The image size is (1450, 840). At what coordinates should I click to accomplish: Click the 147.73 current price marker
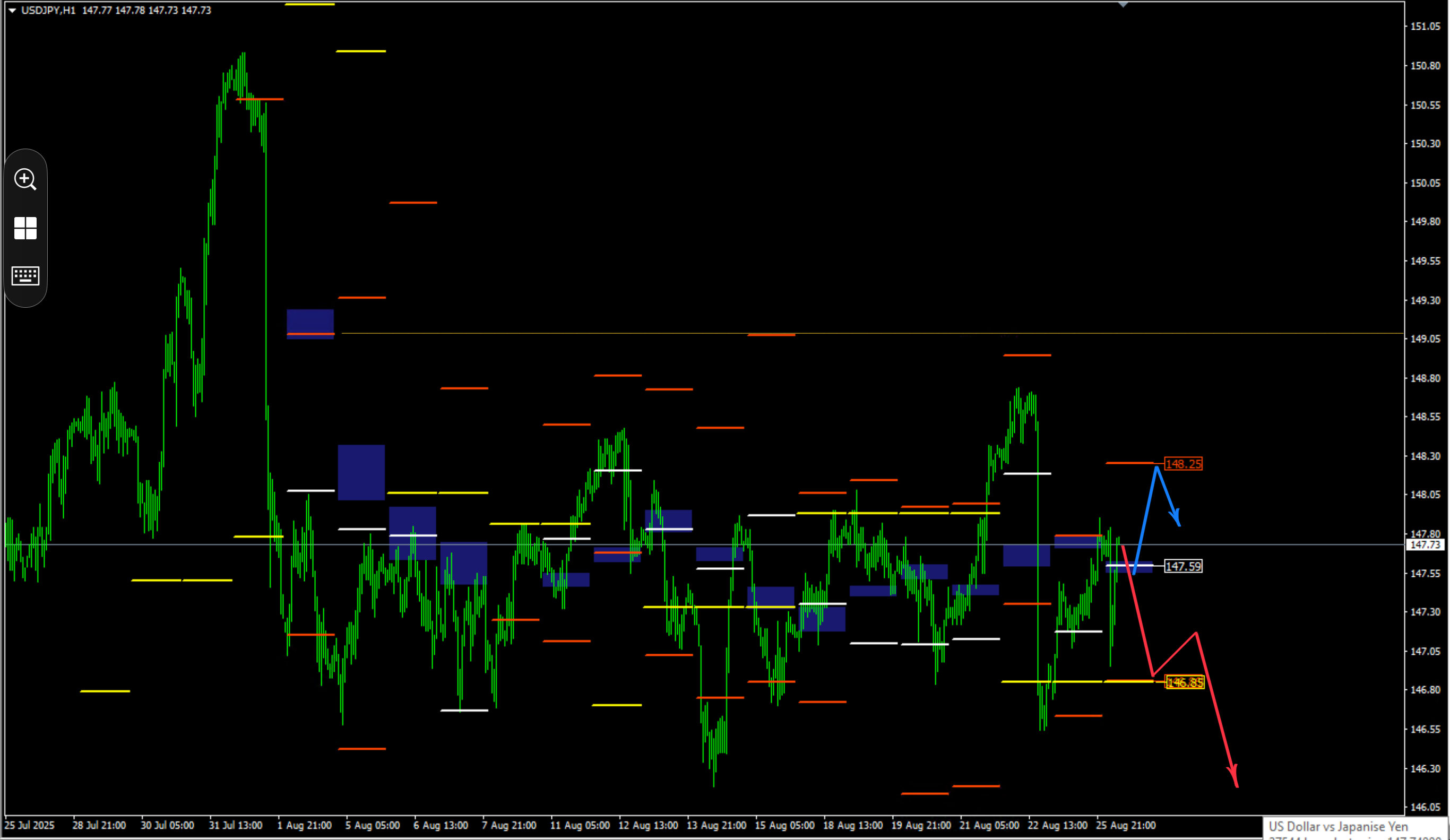pos(1425,545)
